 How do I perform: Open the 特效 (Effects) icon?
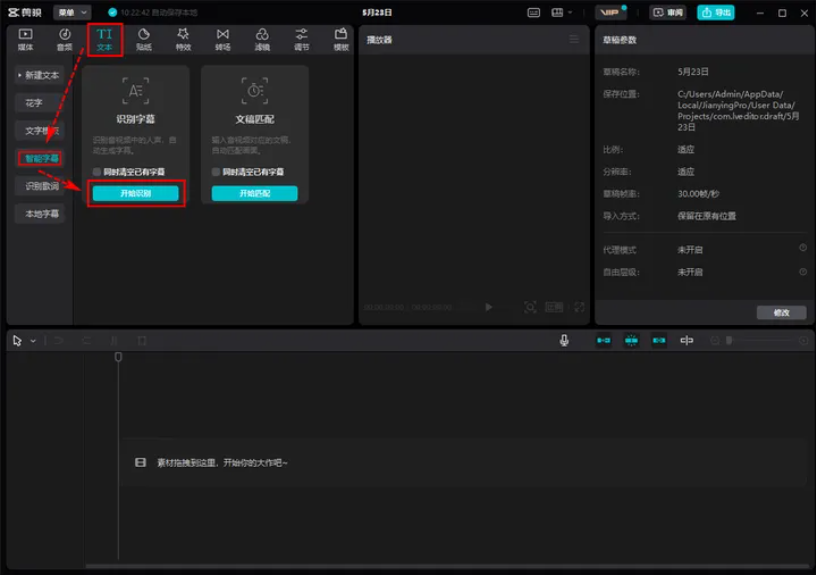tap(183, 39)
